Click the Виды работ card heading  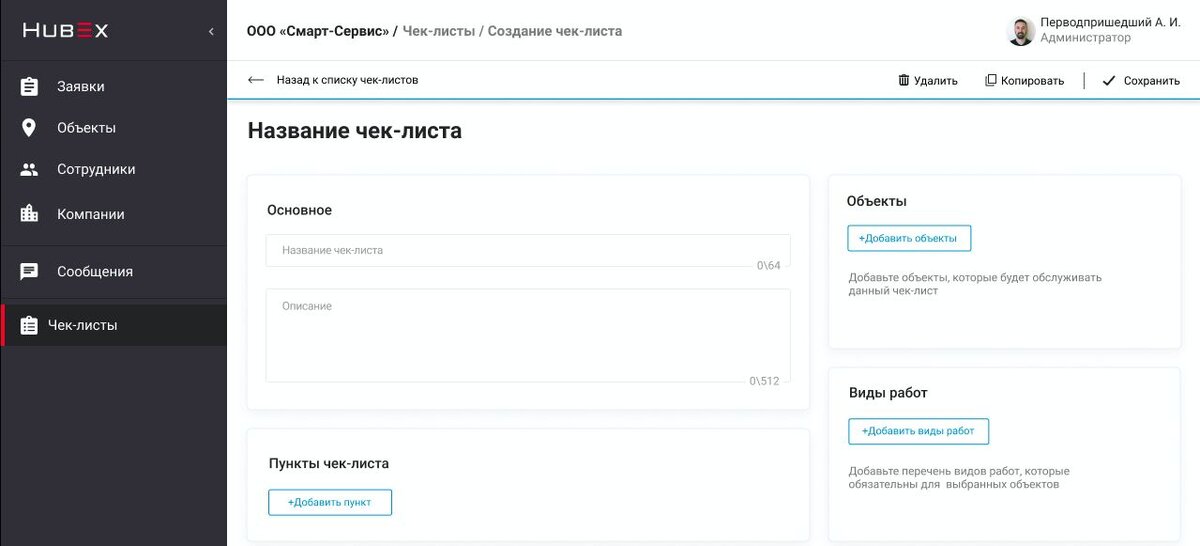(x=889, y=393)
